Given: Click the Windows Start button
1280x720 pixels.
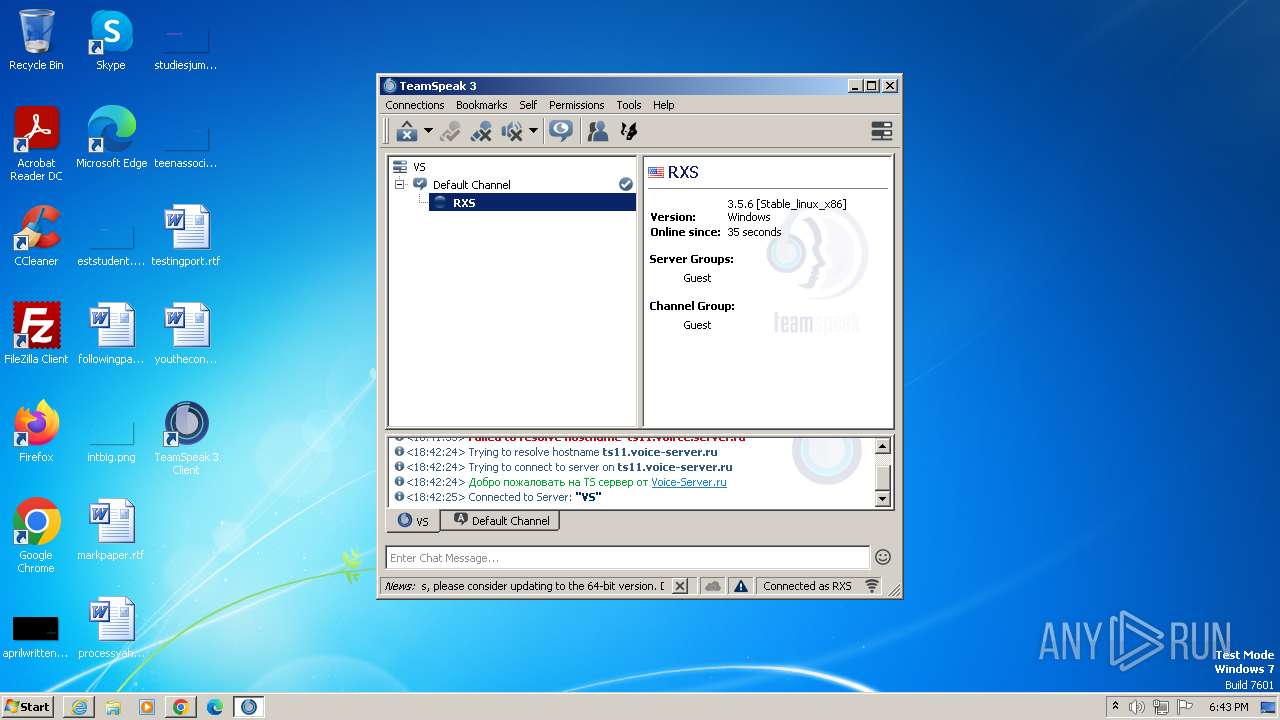Looking at the screenshot, I should [27, 707].
